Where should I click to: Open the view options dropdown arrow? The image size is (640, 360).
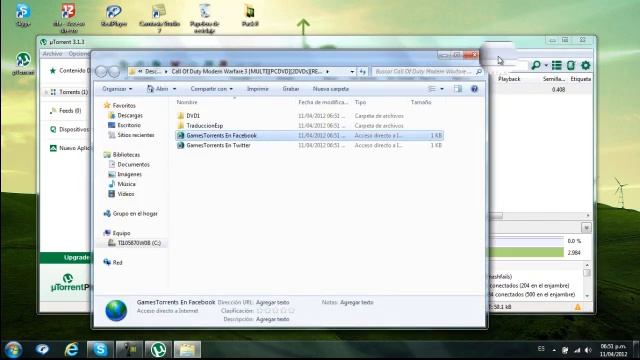(x=442, y=89)
